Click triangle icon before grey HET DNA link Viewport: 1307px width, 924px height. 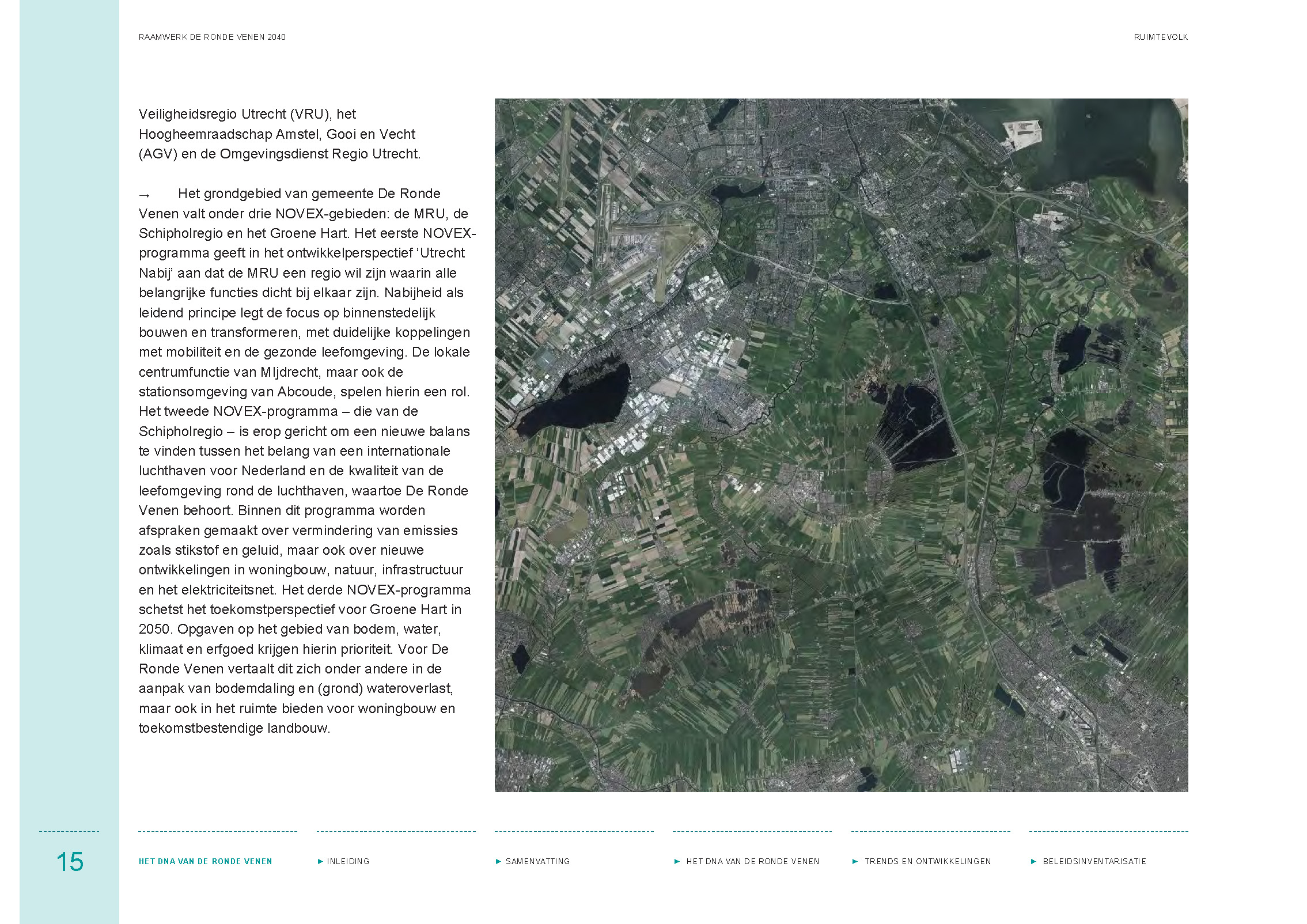pos(677,862)
